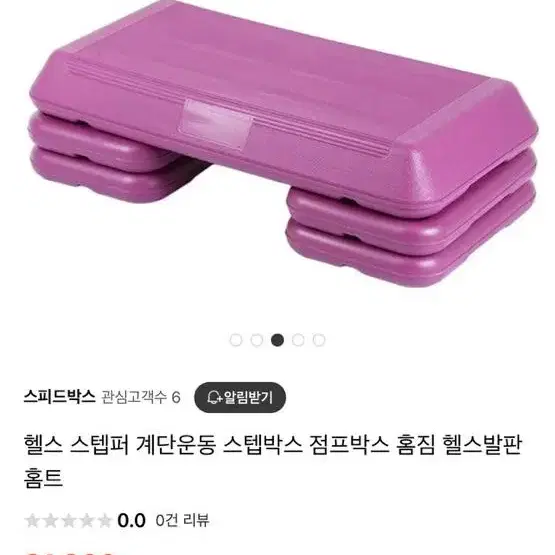Tap the active dark carousel dot
The image size is (555, 555).
(x=278, y=340)
